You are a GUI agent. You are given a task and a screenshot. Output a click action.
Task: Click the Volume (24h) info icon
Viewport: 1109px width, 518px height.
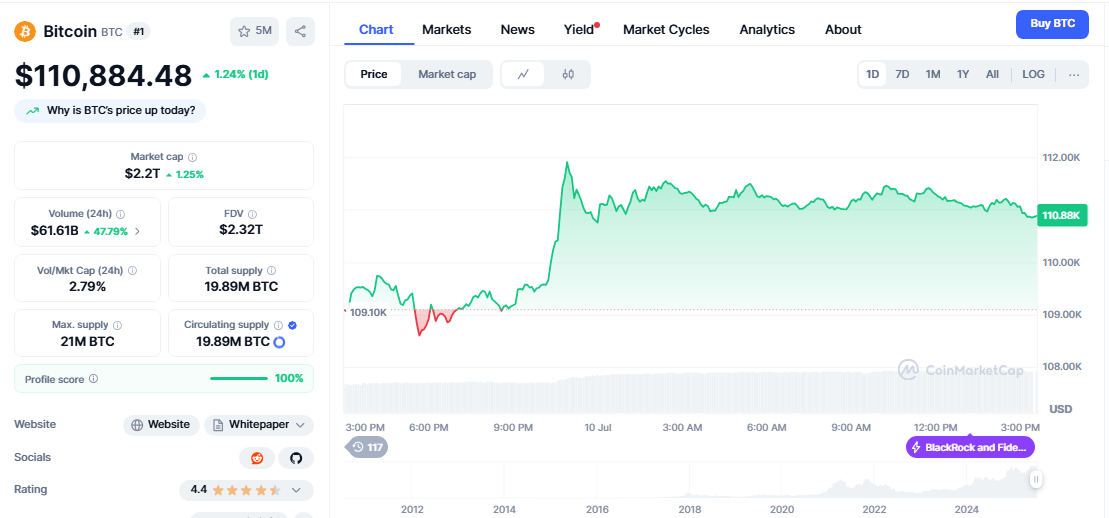point(121,214)
